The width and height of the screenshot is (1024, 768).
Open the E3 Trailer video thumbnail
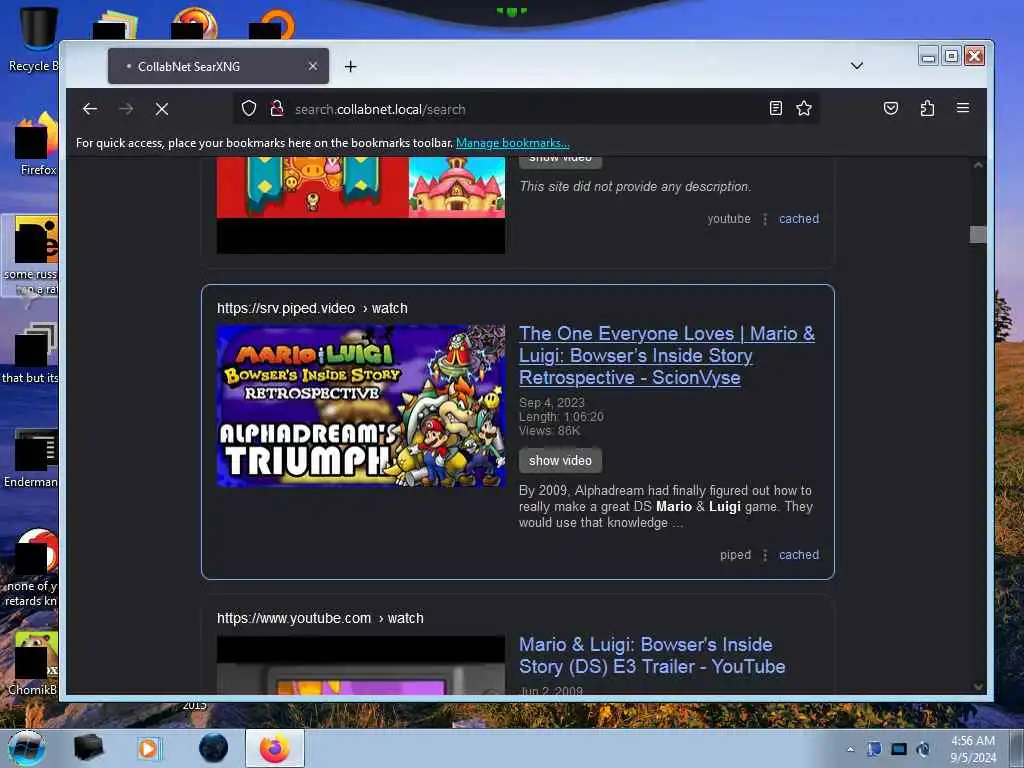click(x=361, y=665)
